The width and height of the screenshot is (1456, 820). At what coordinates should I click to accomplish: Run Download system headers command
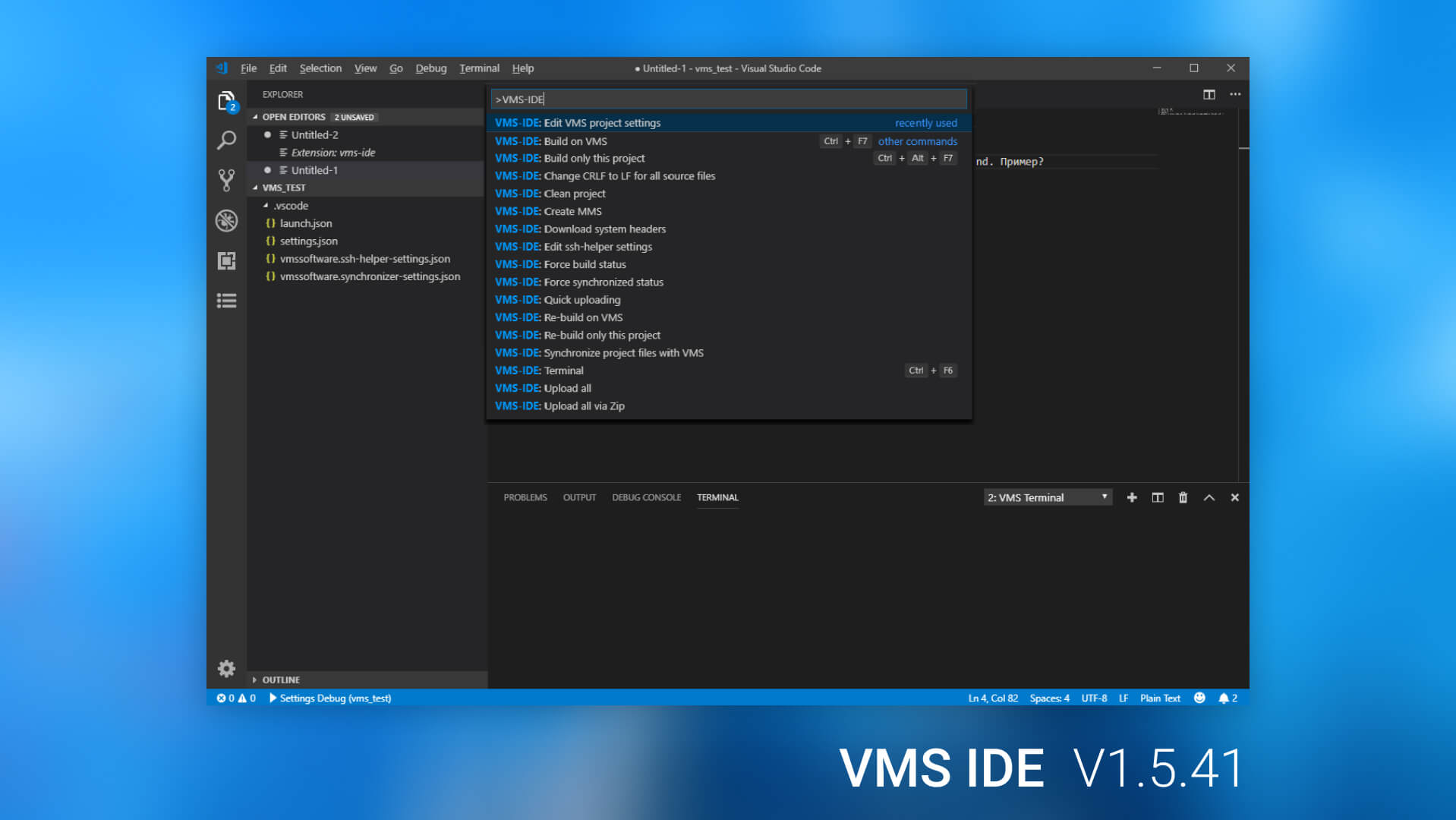point(729,229)
